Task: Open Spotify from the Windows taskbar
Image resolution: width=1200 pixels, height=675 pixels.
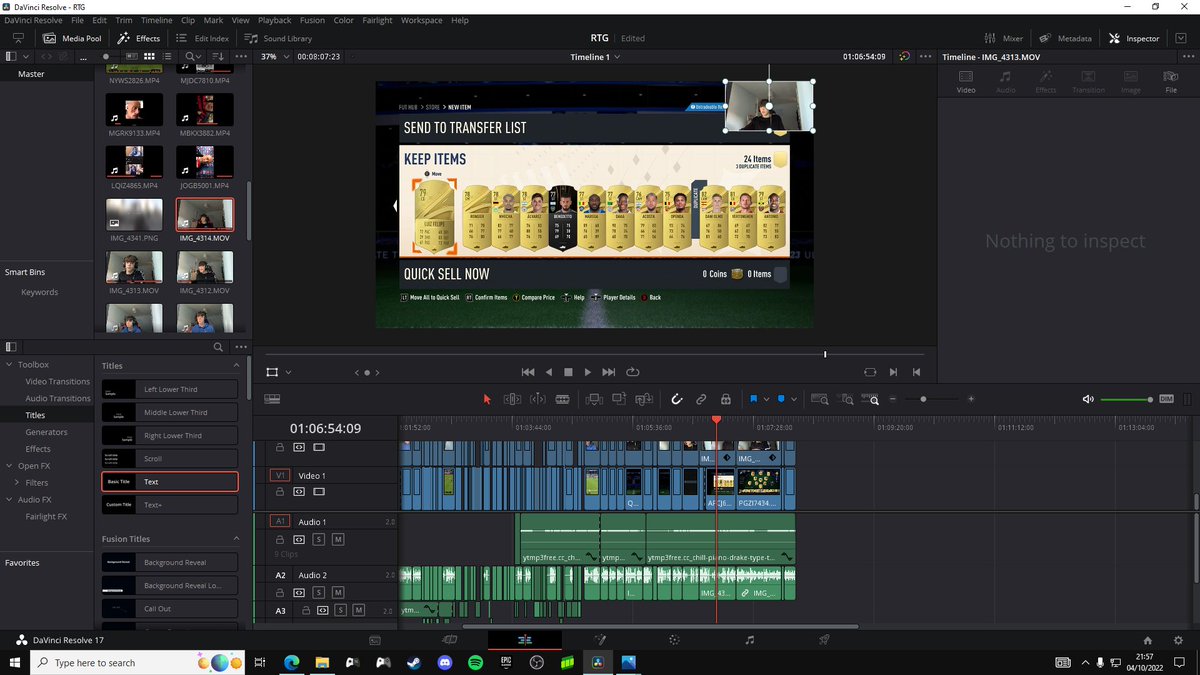Action: 475,662
